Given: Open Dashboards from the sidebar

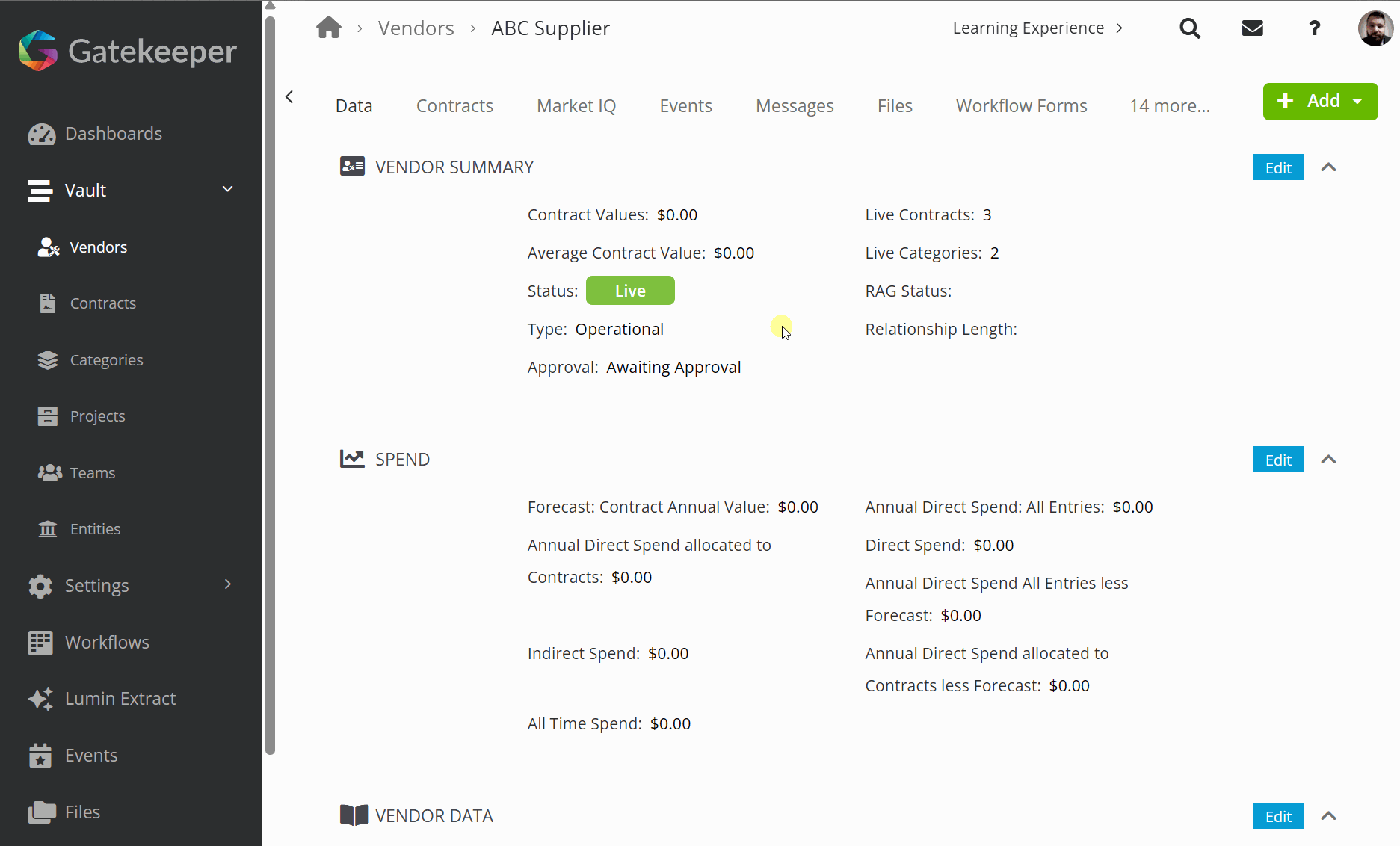Looking at the screenshot, I should tap(114, 134).
